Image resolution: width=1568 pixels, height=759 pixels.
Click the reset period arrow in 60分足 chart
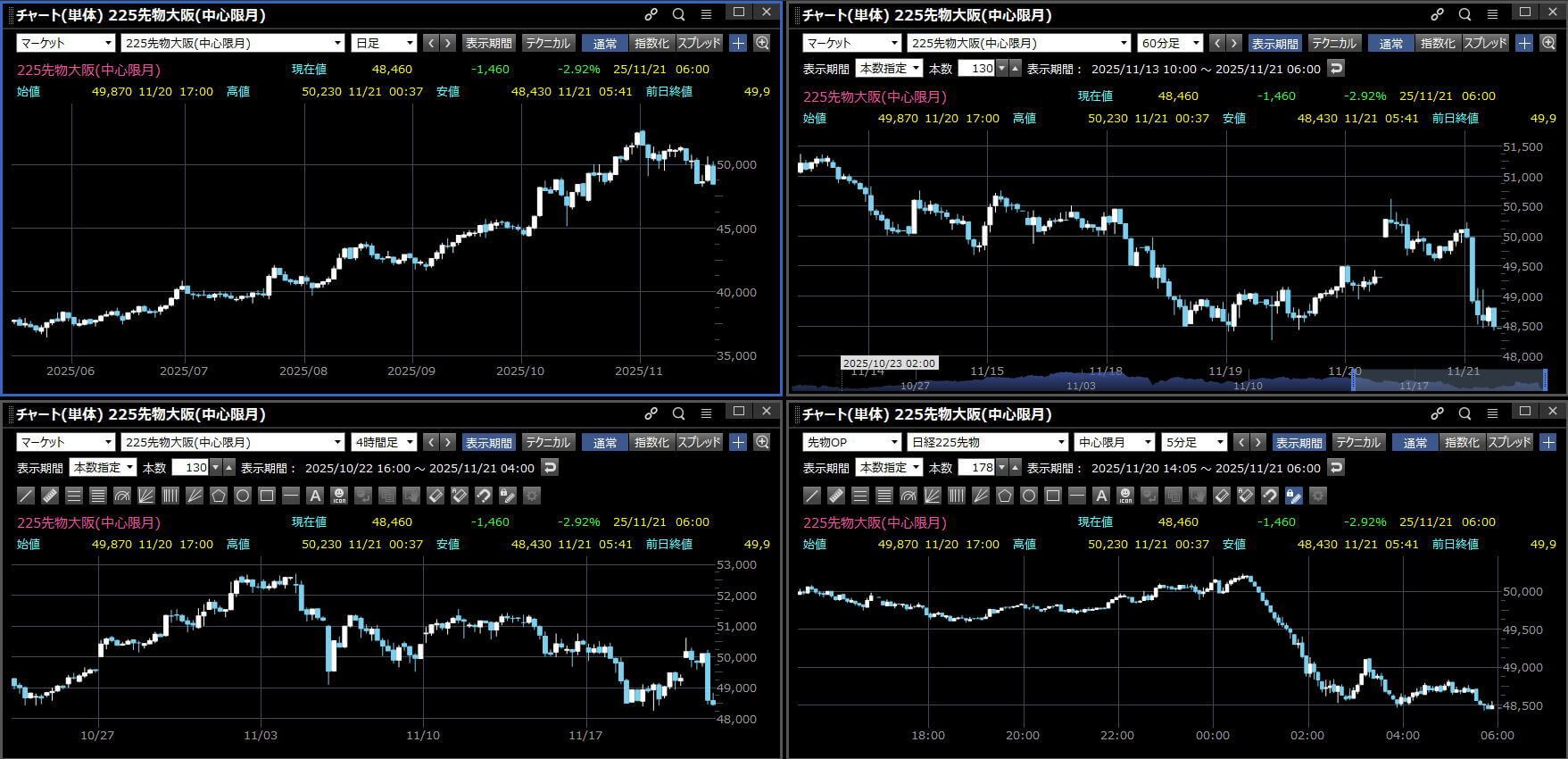(1335, 69)
